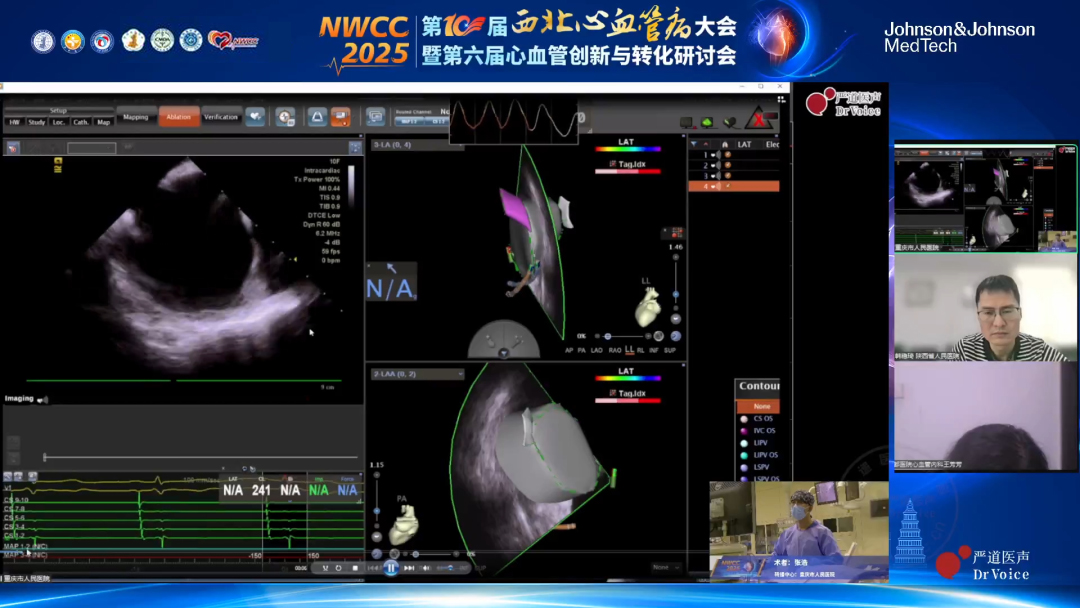Adjust the LA map transparency slider
Screen dimensions: 1080x608
(x=623, y=336)
